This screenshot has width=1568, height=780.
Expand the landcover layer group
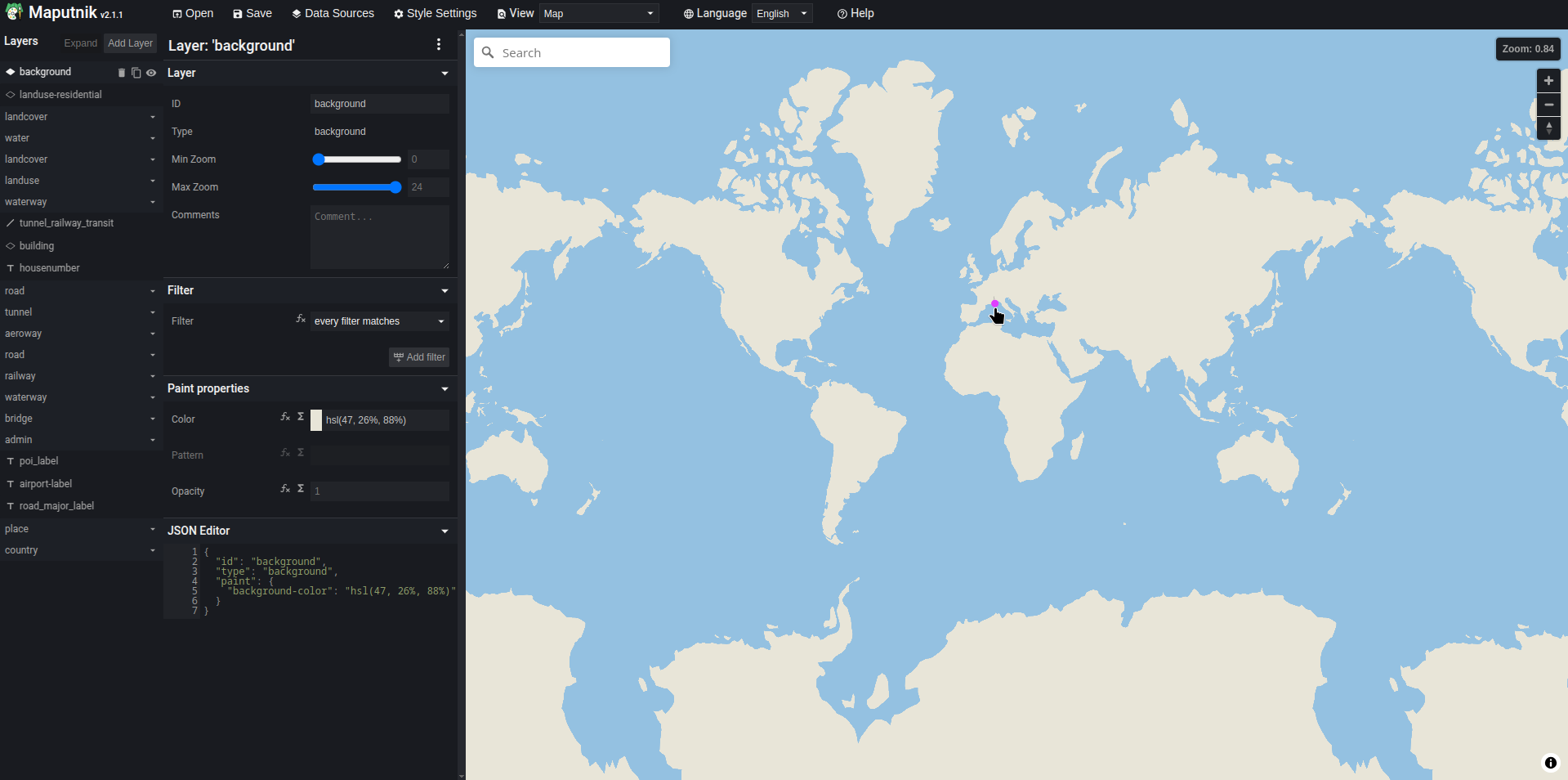[152, 117]
